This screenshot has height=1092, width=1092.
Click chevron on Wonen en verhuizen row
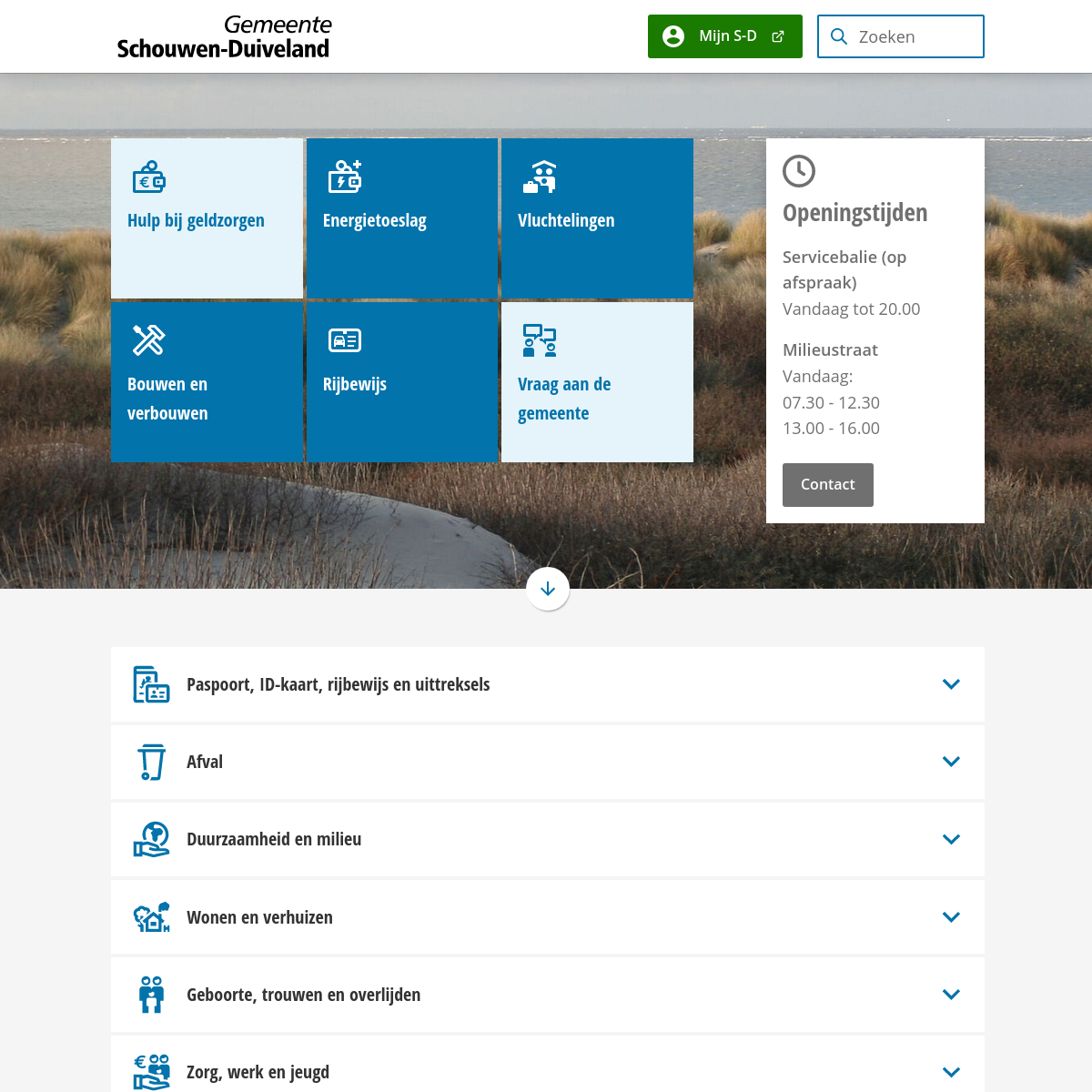click(x=952, y=917)
